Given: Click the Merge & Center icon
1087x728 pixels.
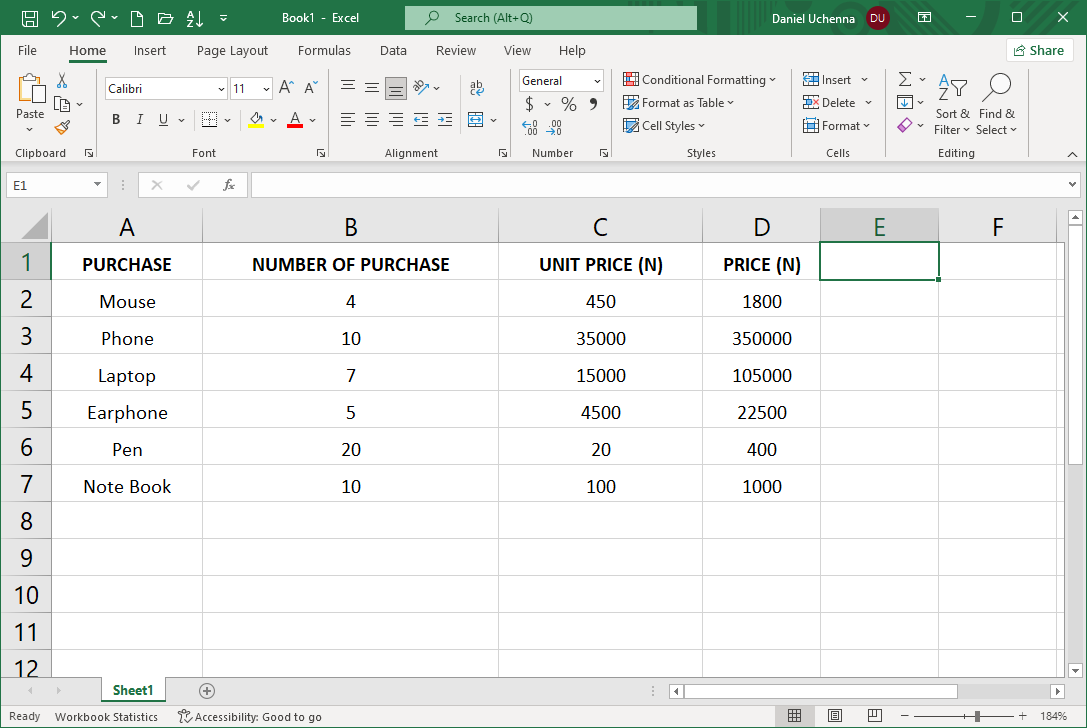Looking at the screenshot, I should (476, 120).
